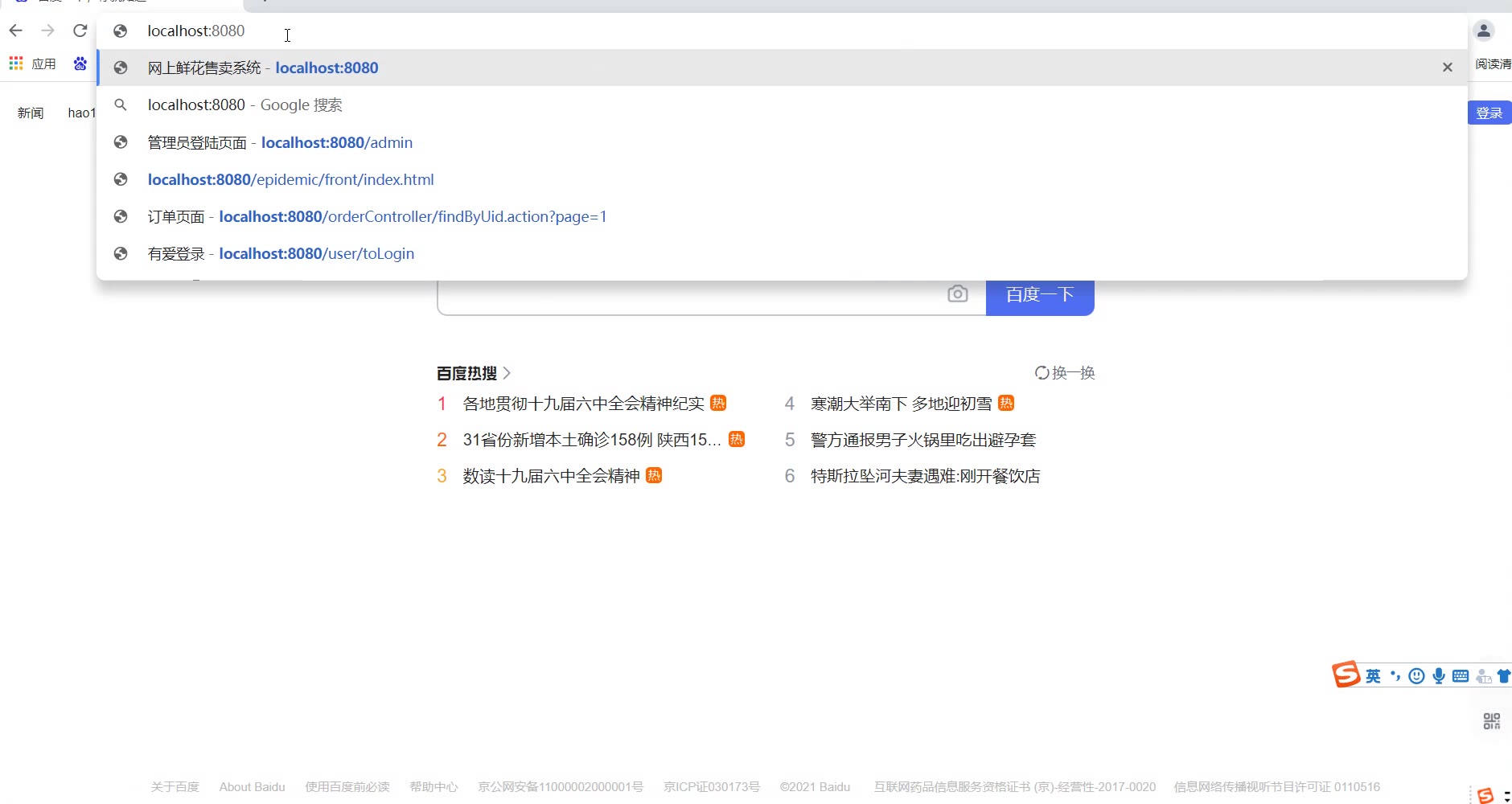
Task: Open hot topic 特斯拉坠河夫妻遇难
Action: [x=925, y=476]
